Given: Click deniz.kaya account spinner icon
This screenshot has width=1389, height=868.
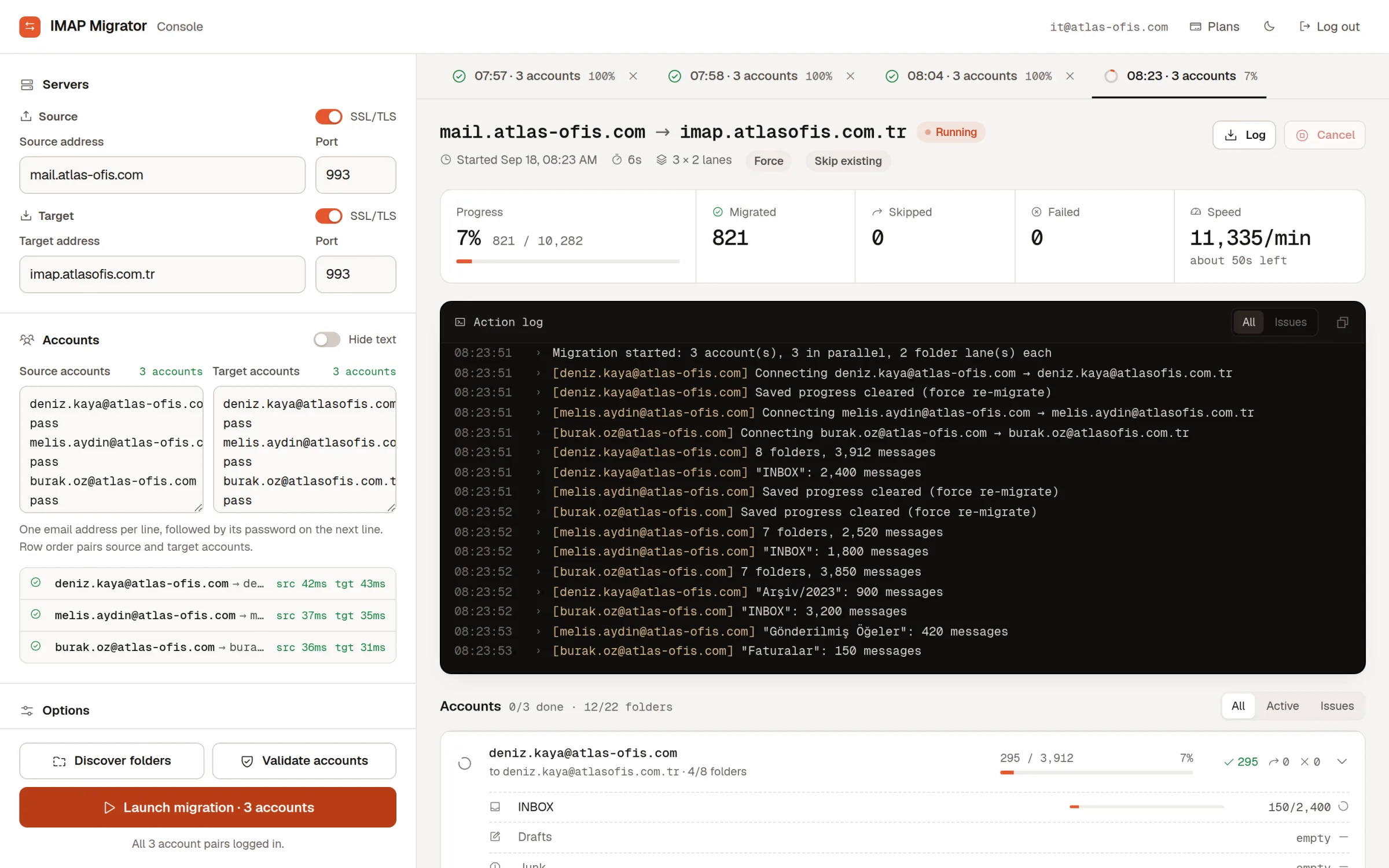Looking at the screenshot, I should 464,763.
